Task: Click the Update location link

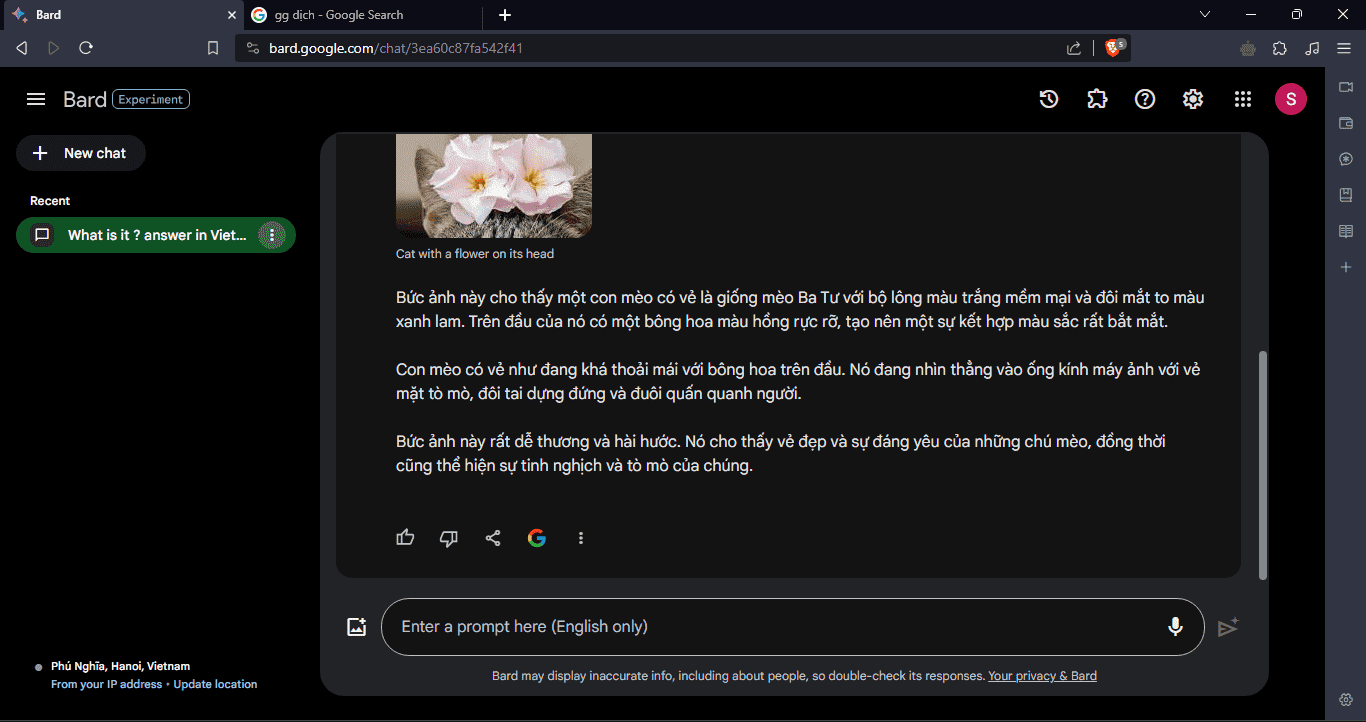Action: point(215,684)
